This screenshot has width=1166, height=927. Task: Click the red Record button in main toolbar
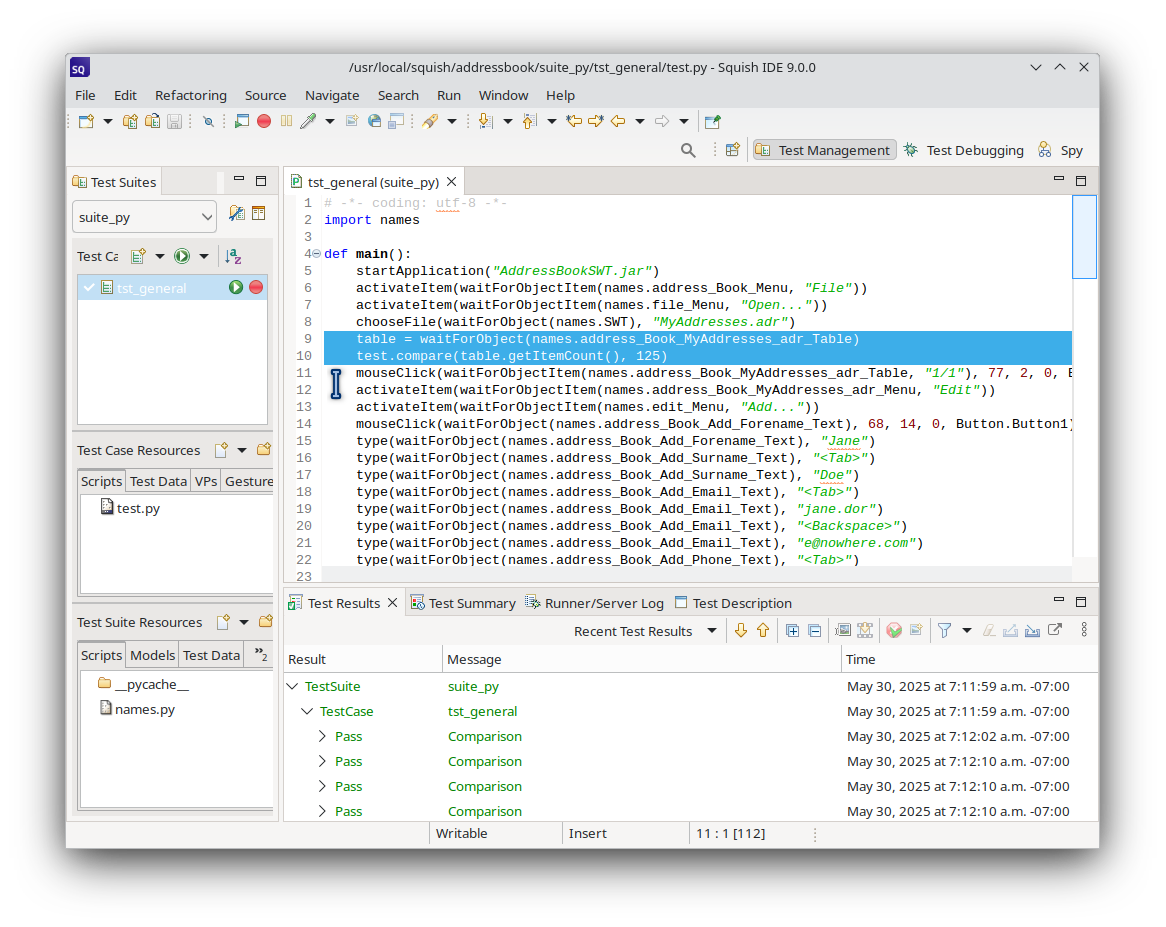click(x=264, y=121)
